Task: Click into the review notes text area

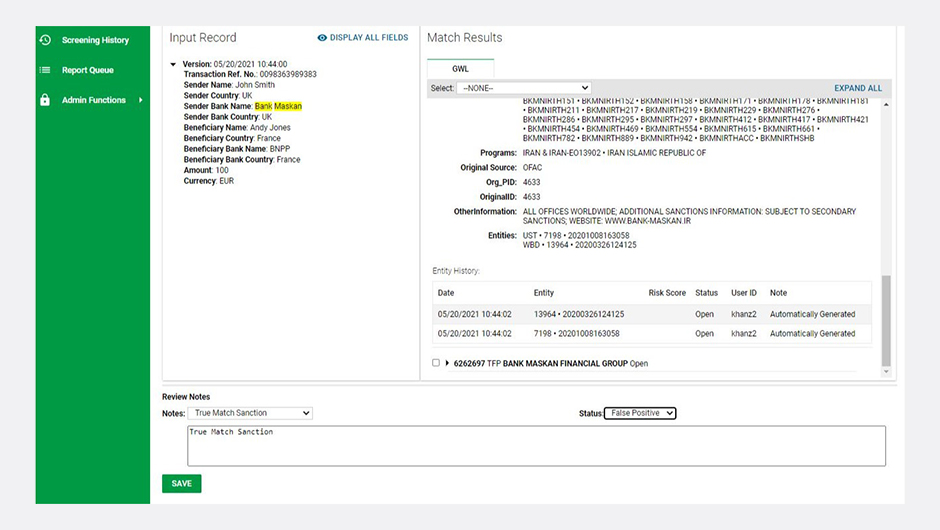Action: click(x=536, y=446)
